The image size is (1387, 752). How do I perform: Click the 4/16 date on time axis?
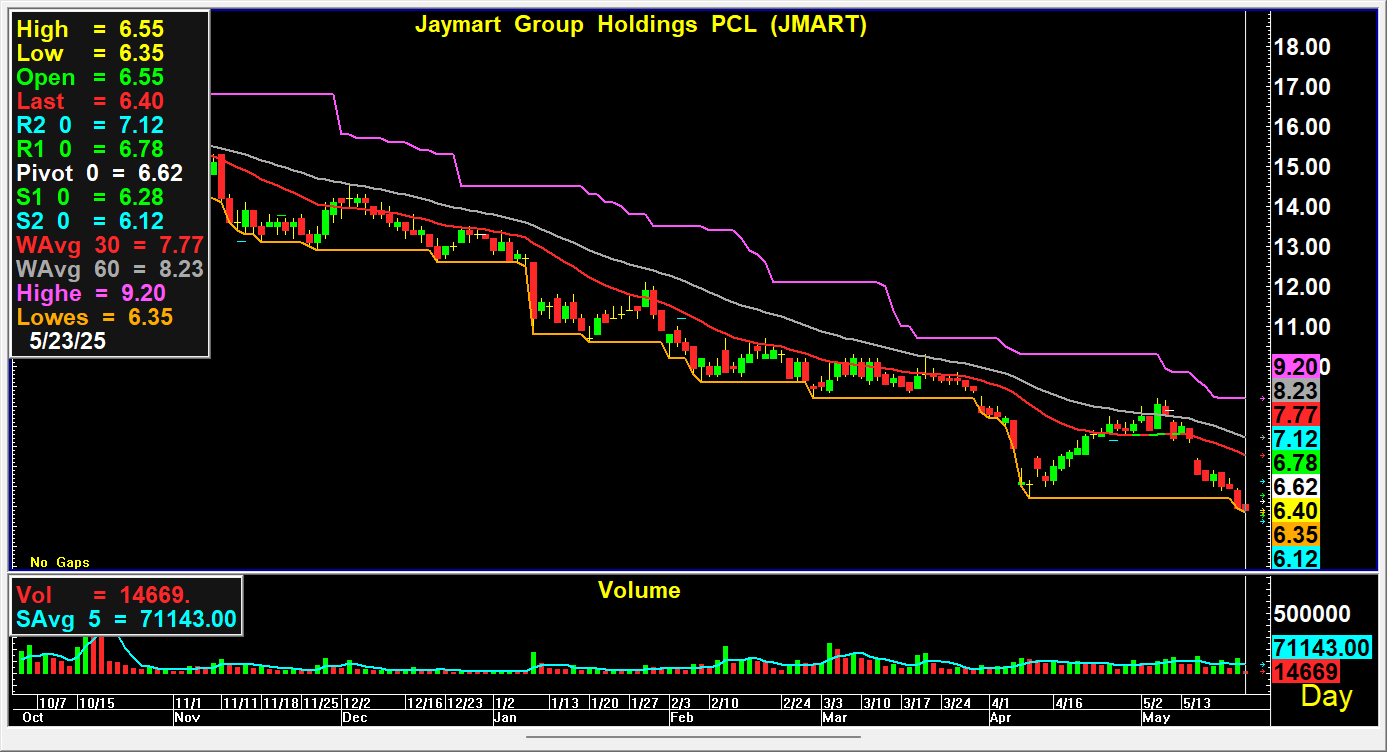1070,703
